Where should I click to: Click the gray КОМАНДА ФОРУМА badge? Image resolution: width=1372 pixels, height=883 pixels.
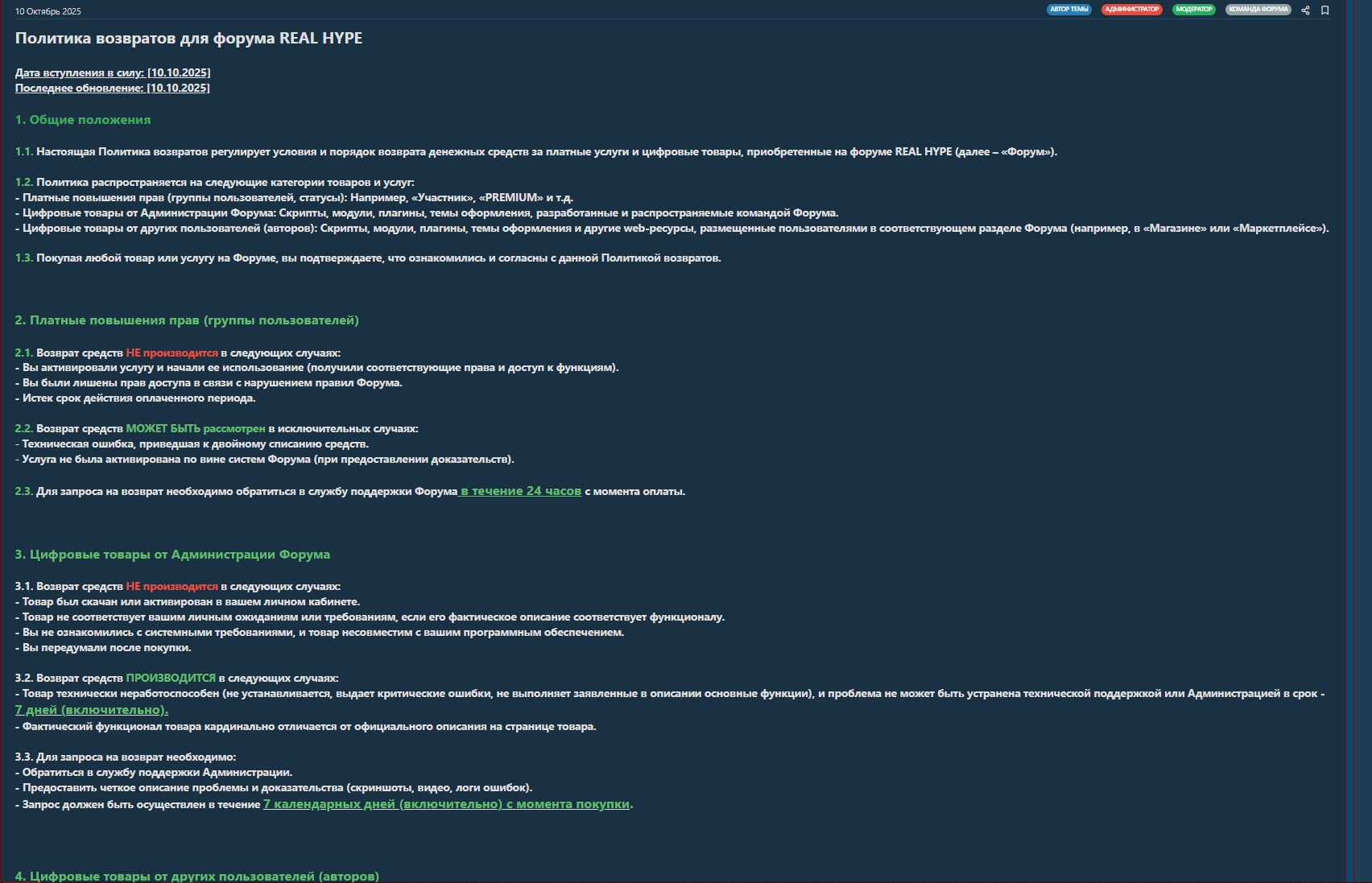1258,10
